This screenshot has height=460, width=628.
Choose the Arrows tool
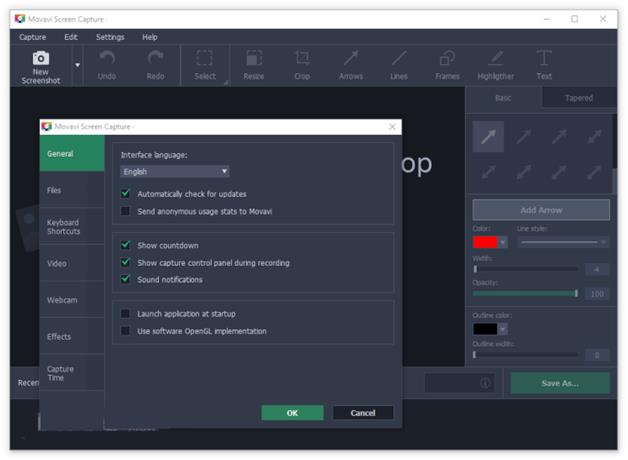pyautogui.click(x=351, y=65)
